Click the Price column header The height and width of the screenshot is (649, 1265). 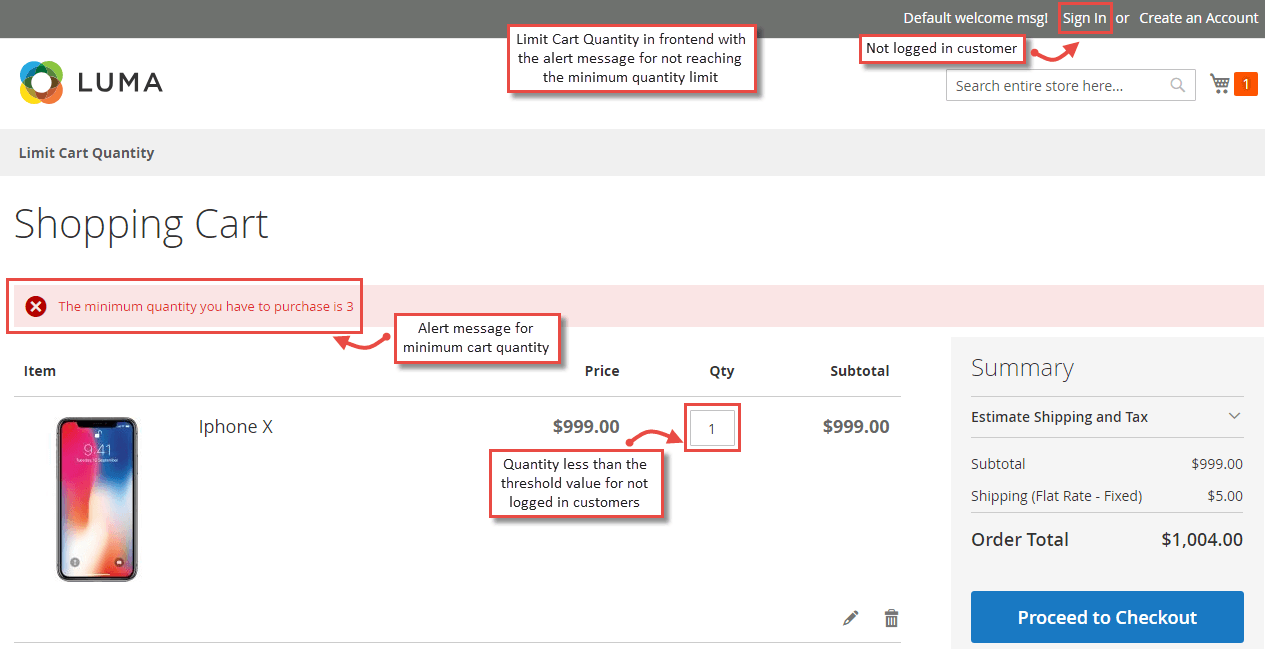point(602,371)
